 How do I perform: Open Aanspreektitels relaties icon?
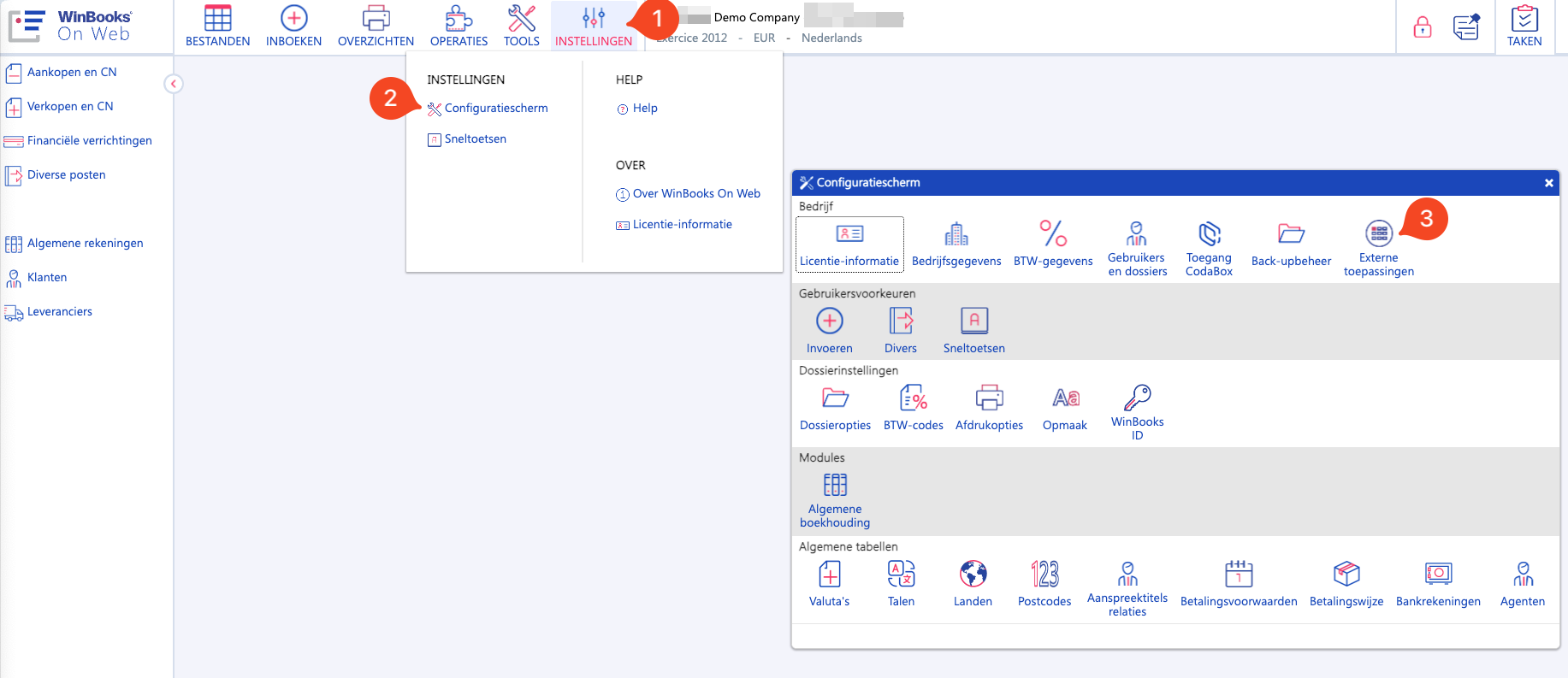pos(1127,589)
